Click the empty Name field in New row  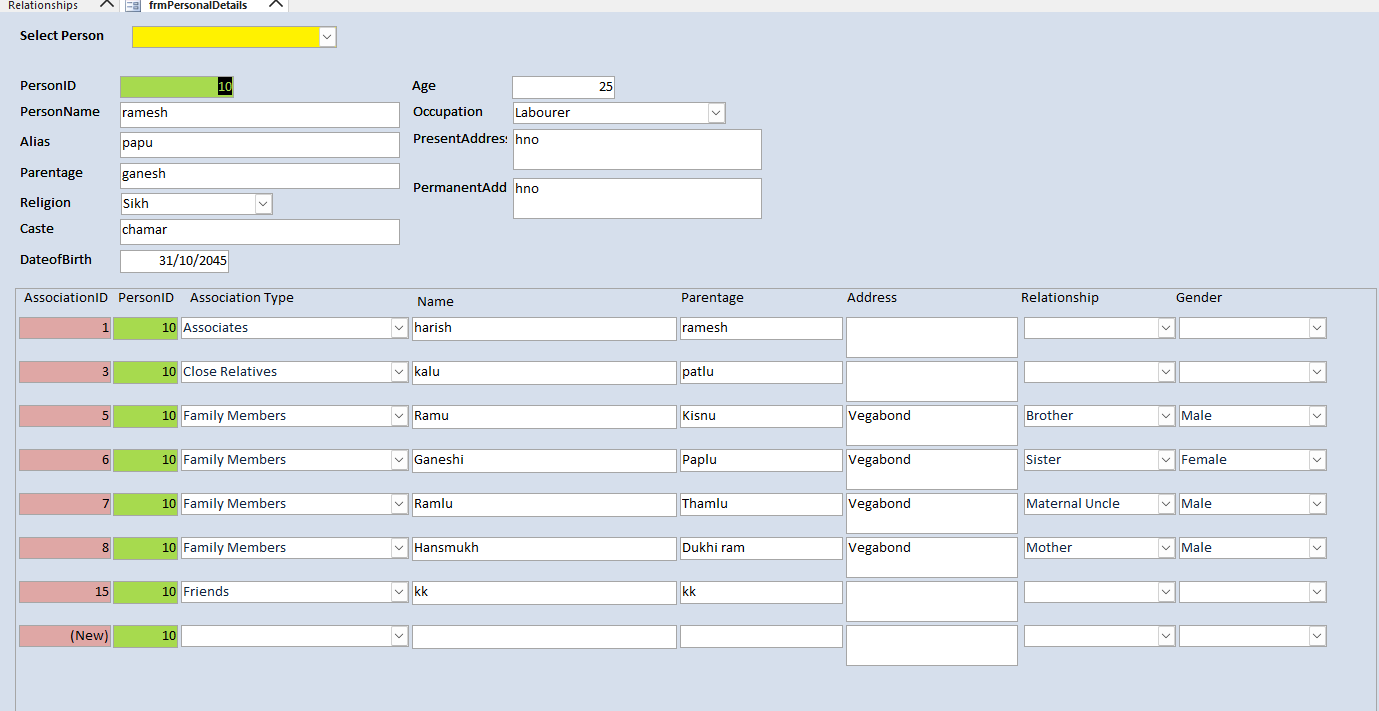[x=544, y=636]
